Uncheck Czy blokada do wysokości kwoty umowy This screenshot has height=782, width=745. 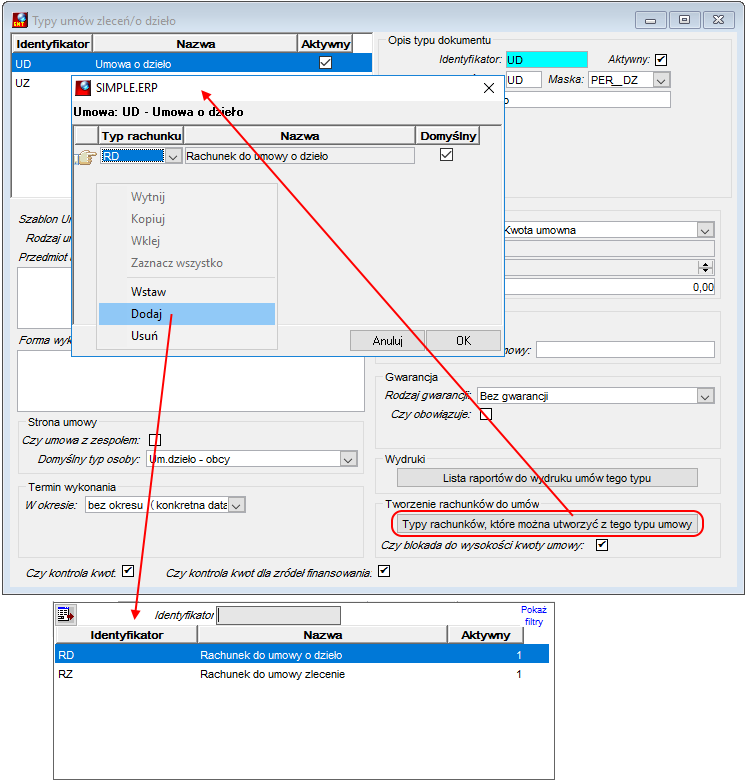point(602,545)
